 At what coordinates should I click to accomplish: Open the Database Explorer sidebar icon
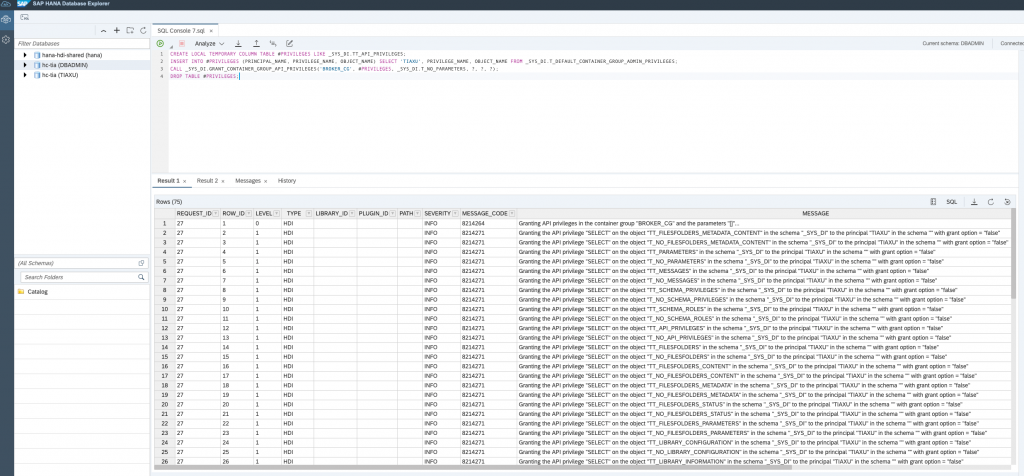(6, 20)
